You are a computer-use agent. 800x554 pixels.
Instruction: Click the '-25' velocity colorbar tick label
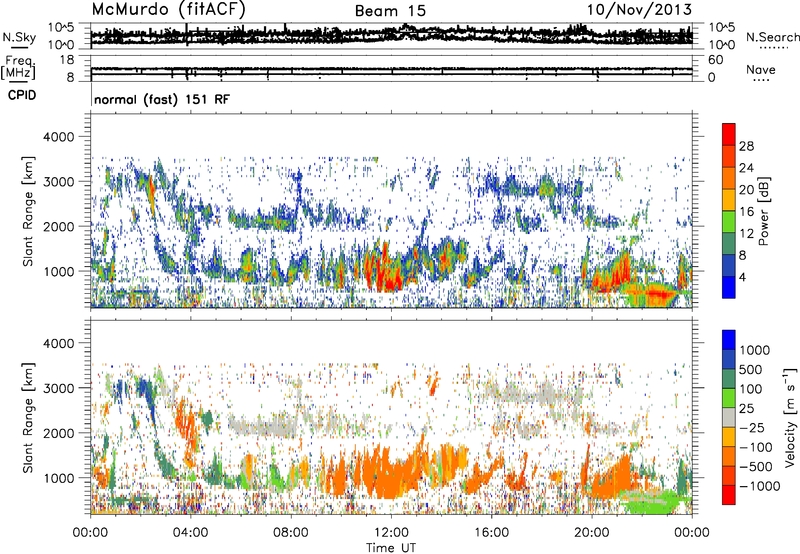tap(752, 427)
